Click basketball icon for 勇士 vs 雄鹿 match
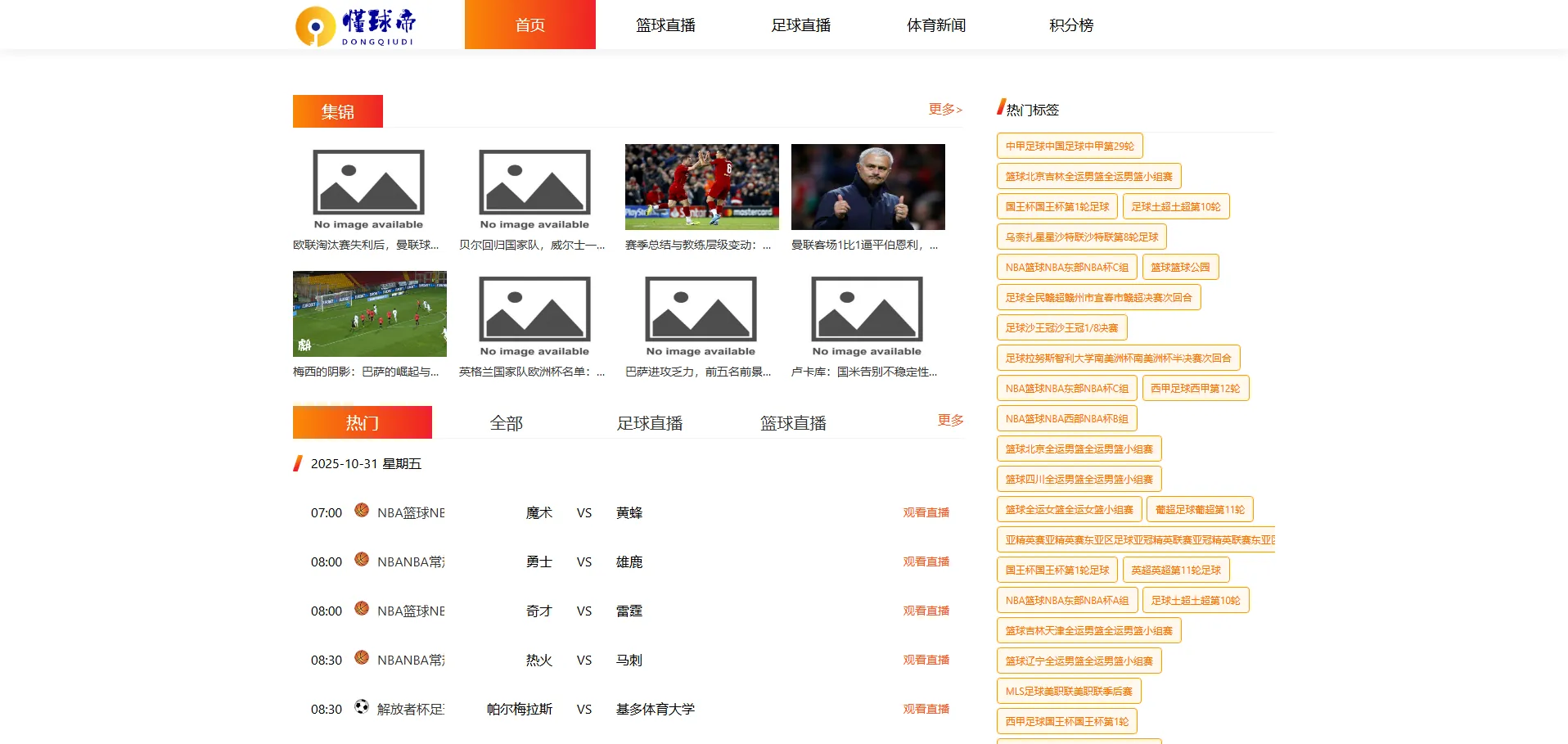Image resolution: width=1568 pixels, height=744 pixels. (x=362, y=559)
